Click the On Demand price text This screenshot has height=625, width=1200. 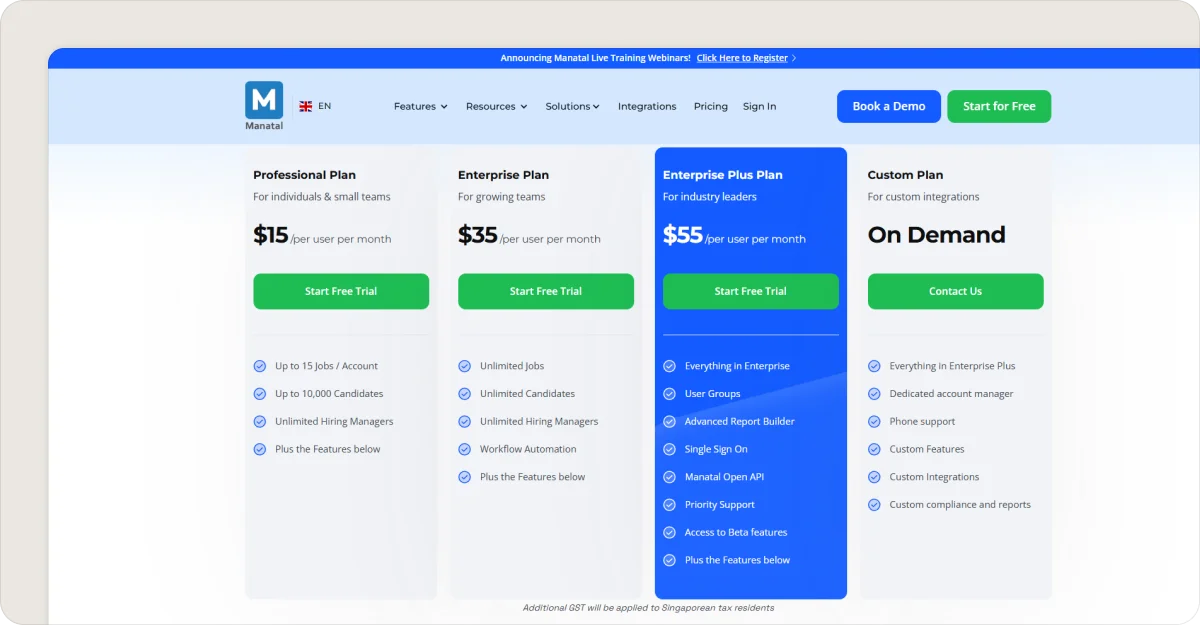pyautogui.click(x=937, y=235)
